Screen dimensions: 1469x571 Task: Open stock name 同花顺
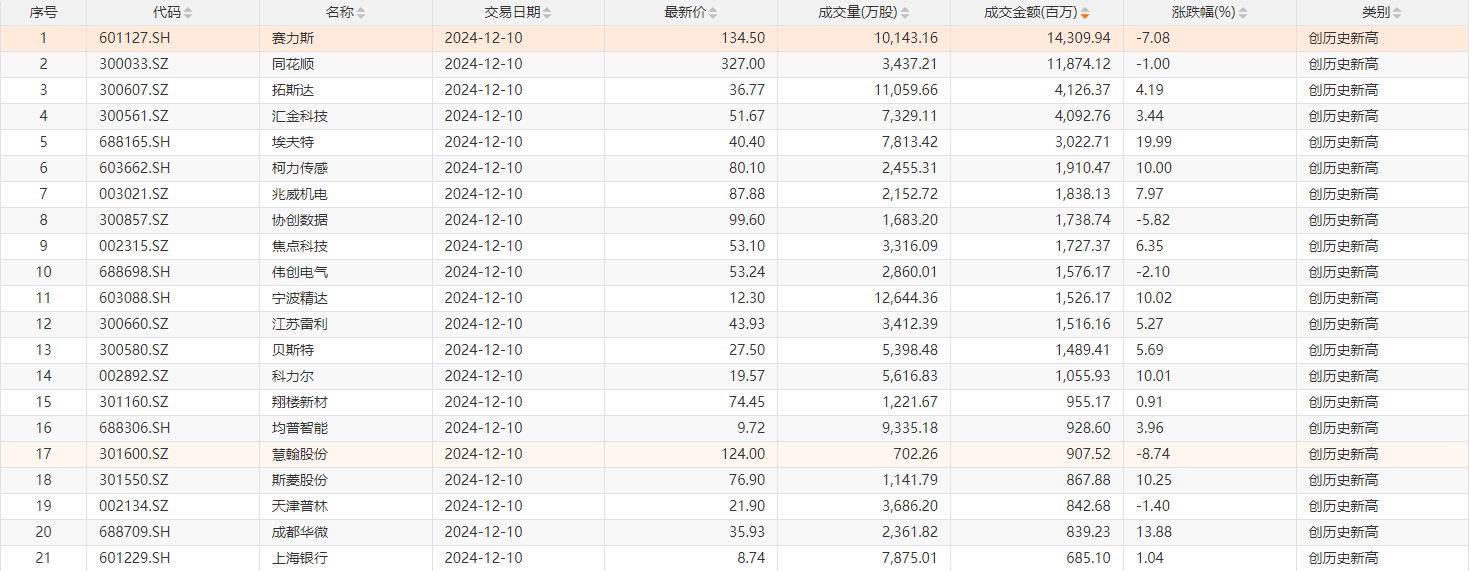pos(292,64)
